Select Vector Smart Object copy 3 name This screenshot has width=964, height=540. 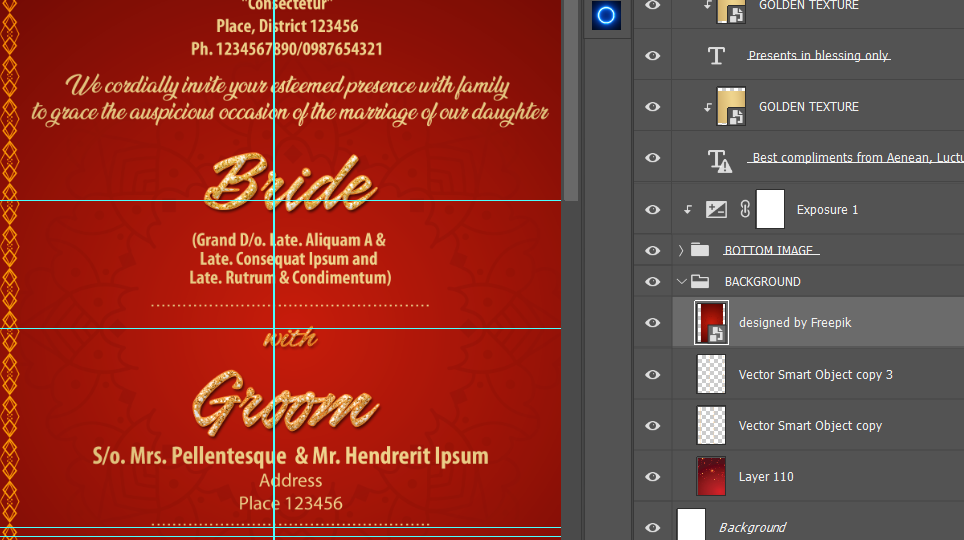click(x=816, y=375)
